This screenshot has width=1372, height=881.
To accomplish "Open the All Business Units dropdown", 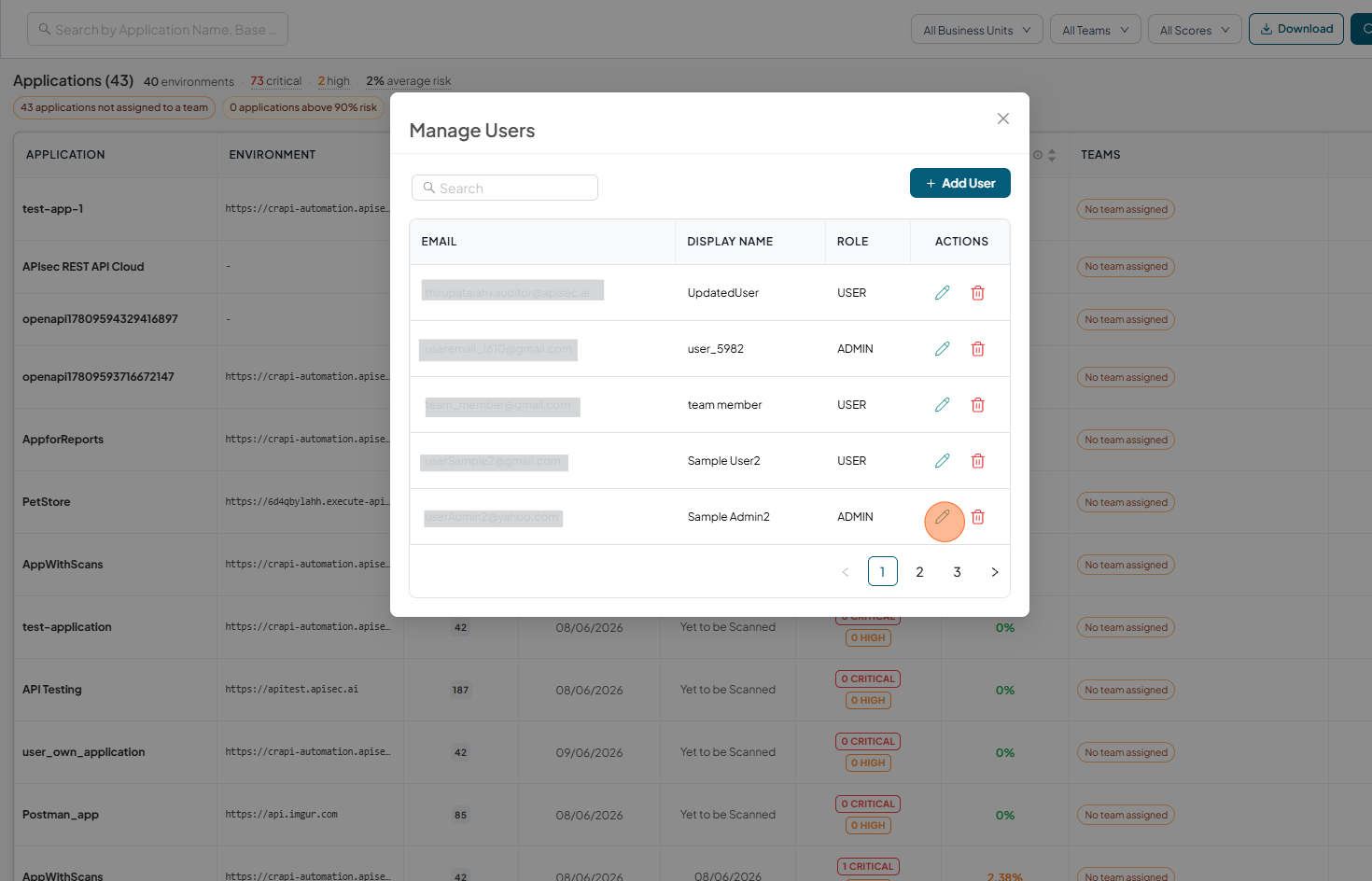I will 977,30.
